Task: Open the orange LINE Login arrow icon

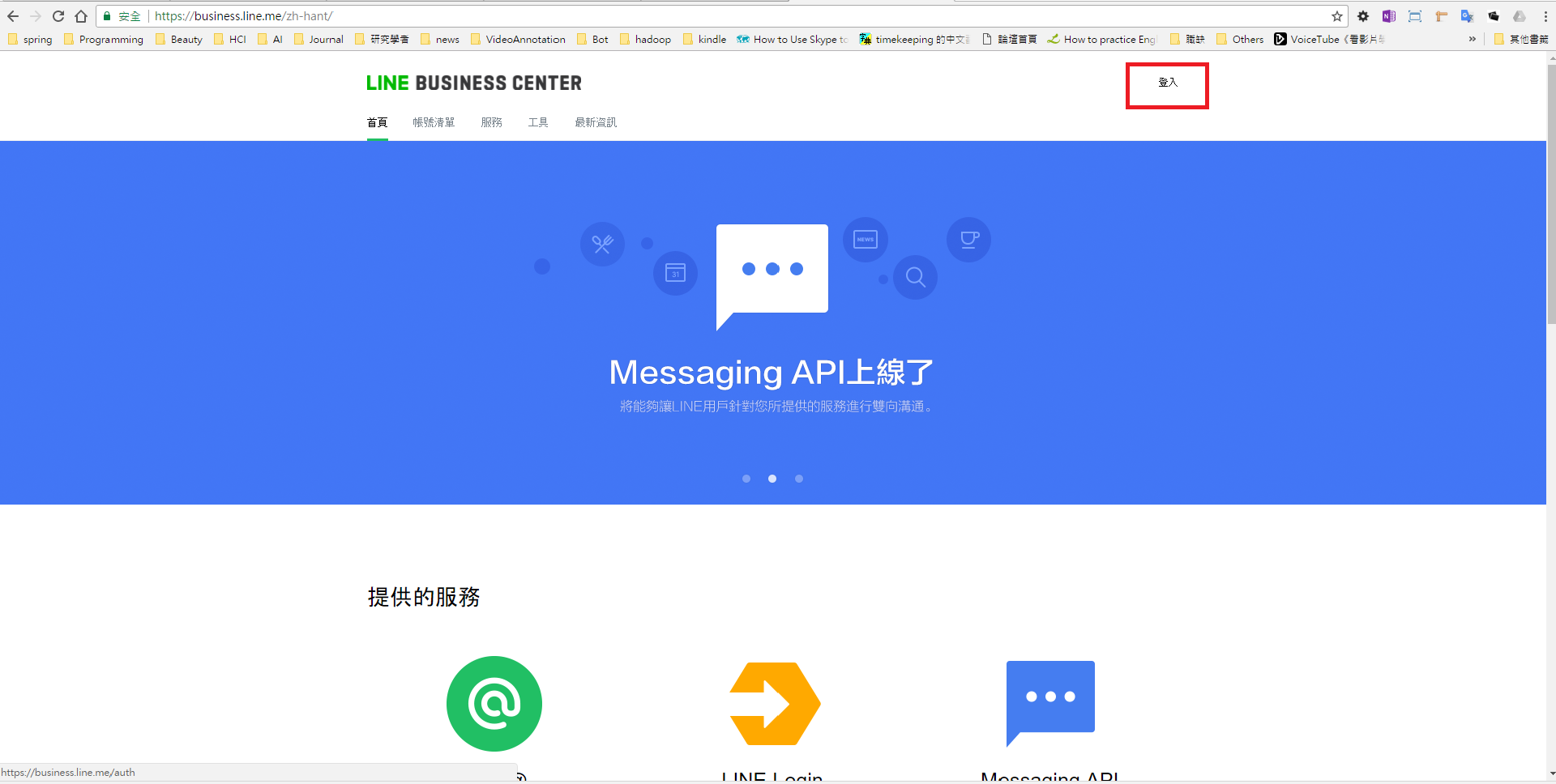Action: 775,704
